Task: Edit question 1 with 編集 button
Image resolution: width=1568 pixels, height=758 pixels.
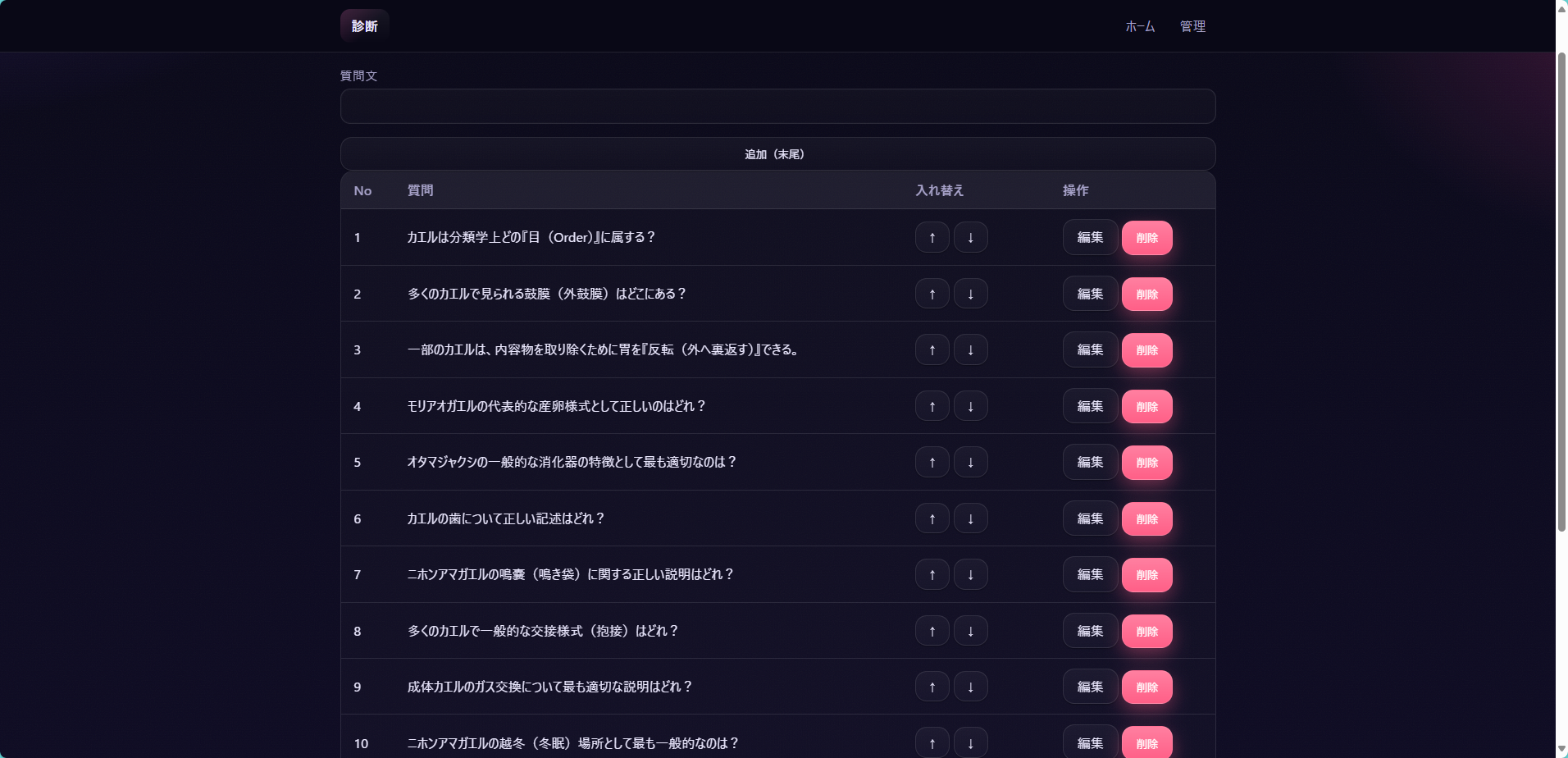Action: 1089,237
